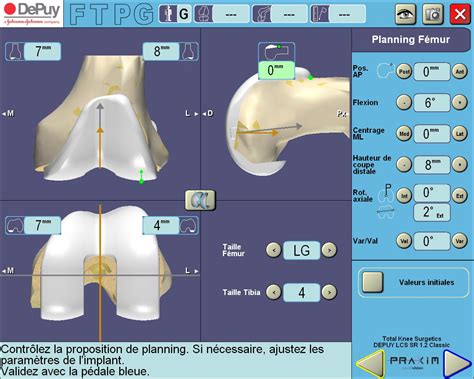Adjust toward varus with Var button
The width and height of the screenshot is (474, 379).
[x=460, y=241]
